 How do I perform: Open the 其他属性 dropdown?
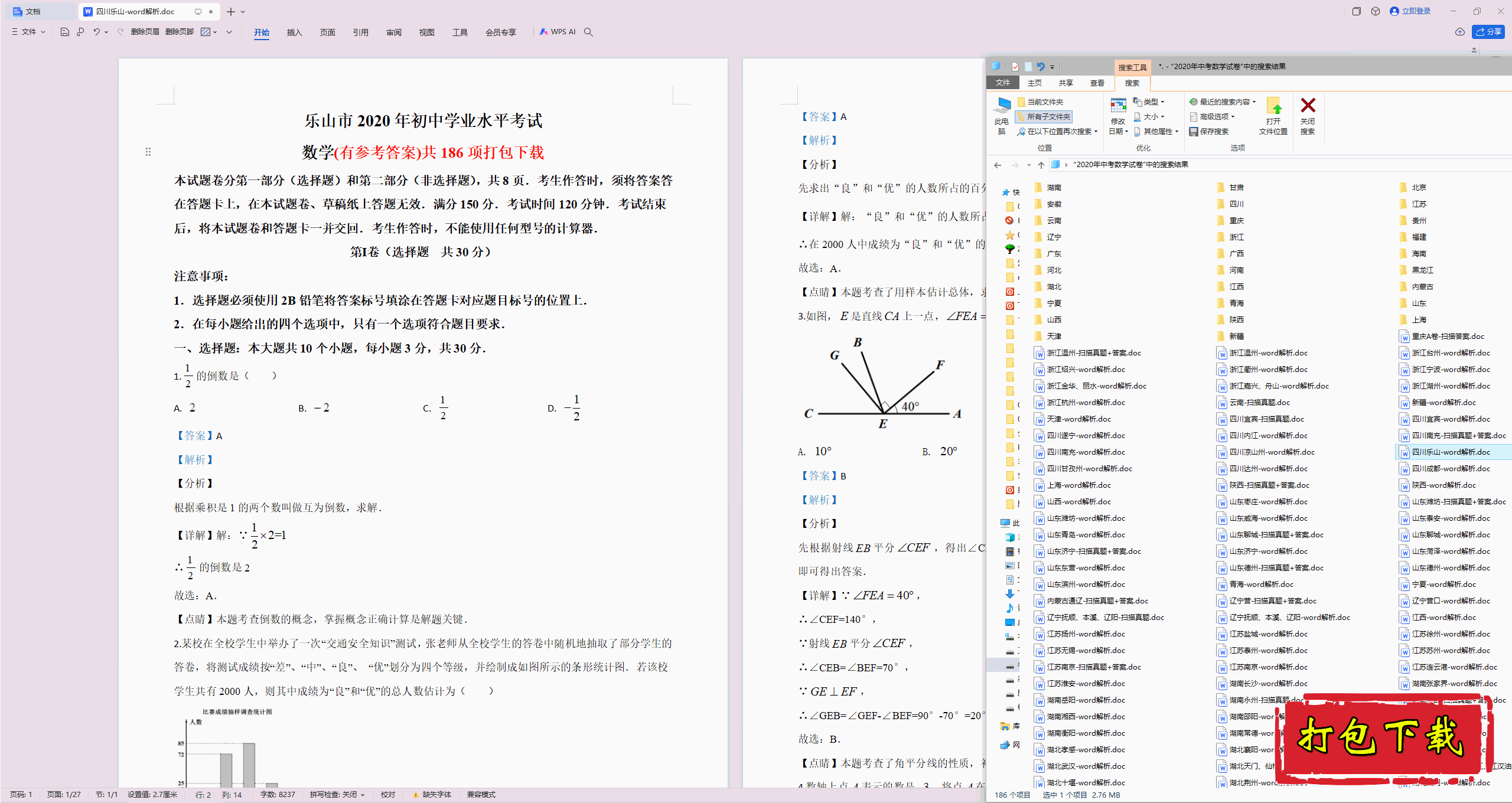click(1156, 132)
